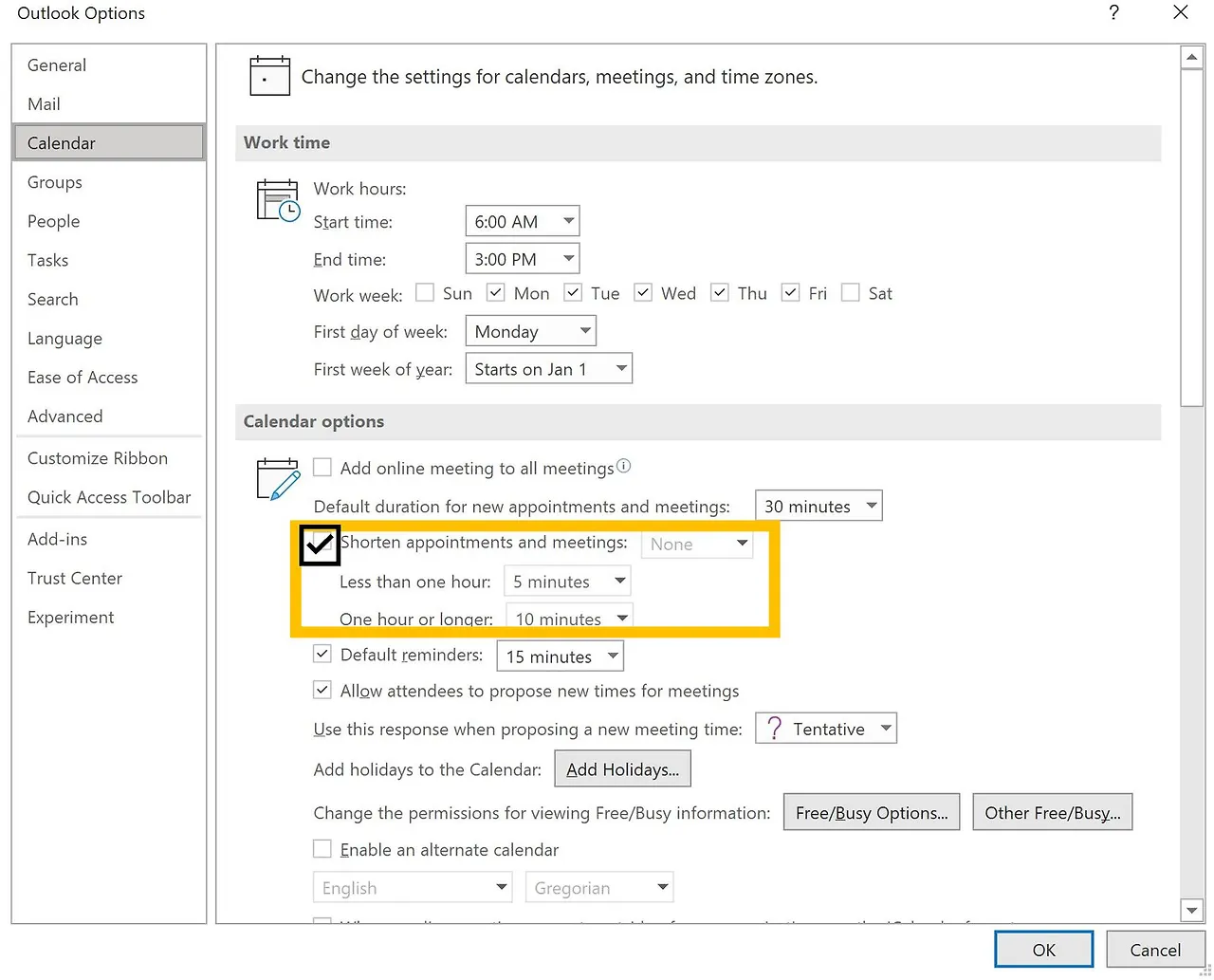This screenshot has height=980, width=1214.
Task: Toggle the Default reminders checkbox
Action: coord(322,654)
